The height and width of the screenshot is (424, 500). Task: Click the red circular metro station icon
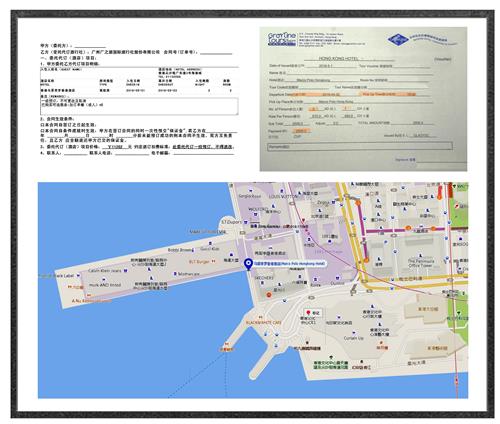tap(269, 295)
